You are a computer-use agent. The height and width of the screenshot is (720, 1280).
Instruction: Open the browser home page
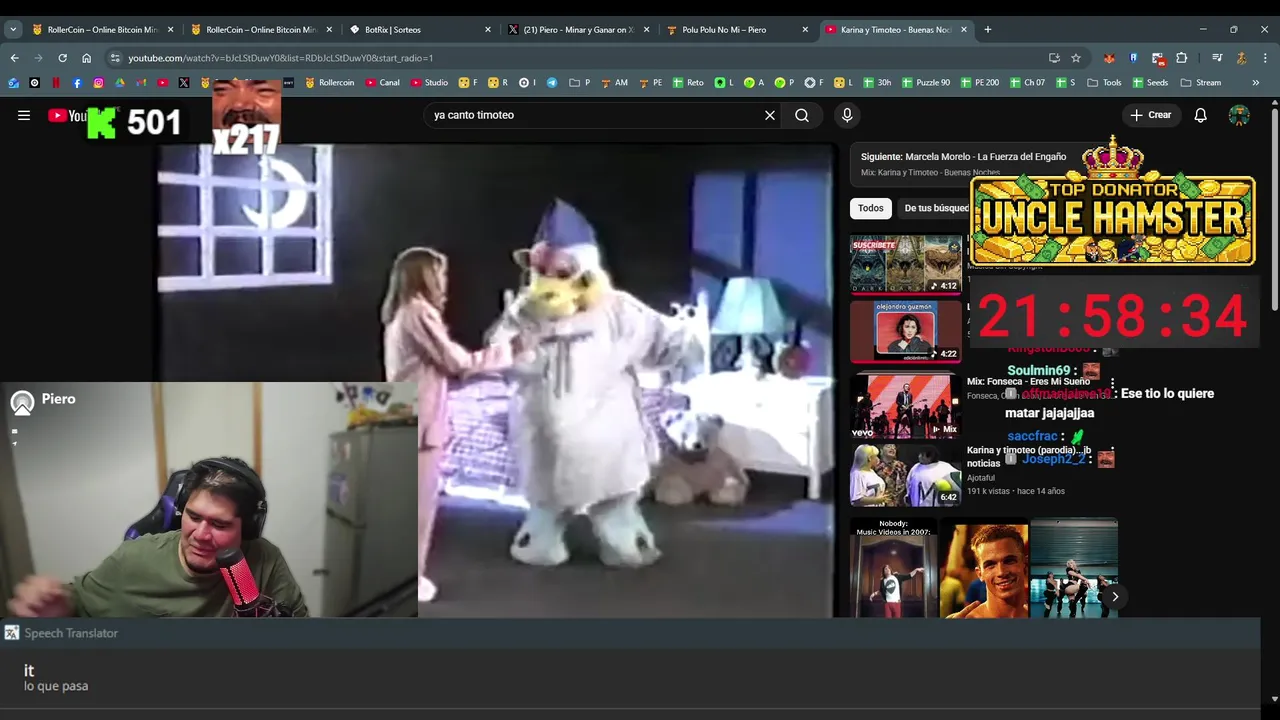pos(86,58)
